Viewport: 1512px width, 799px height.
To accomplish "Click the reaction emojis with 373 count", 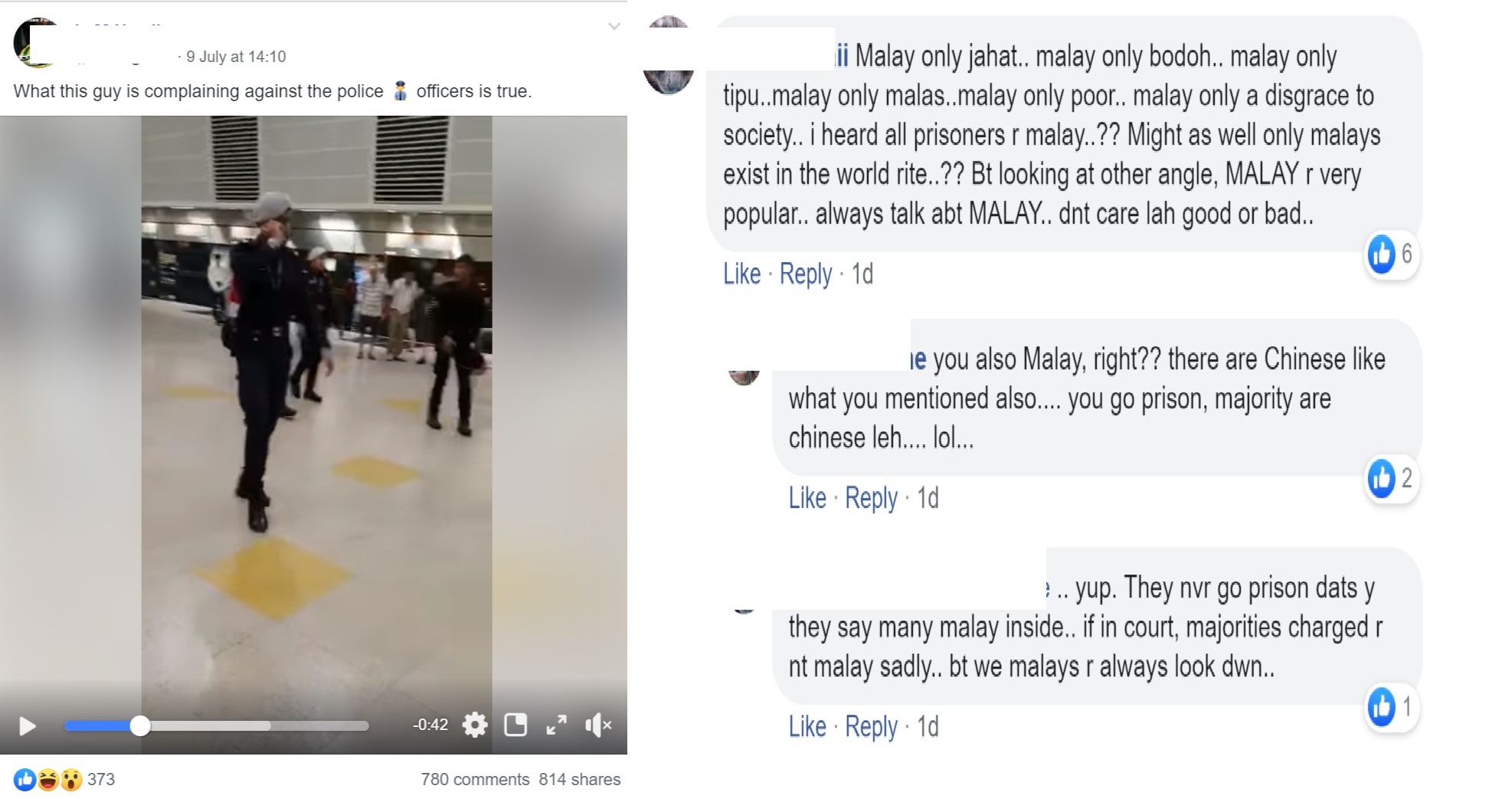I will coord(64,779).
